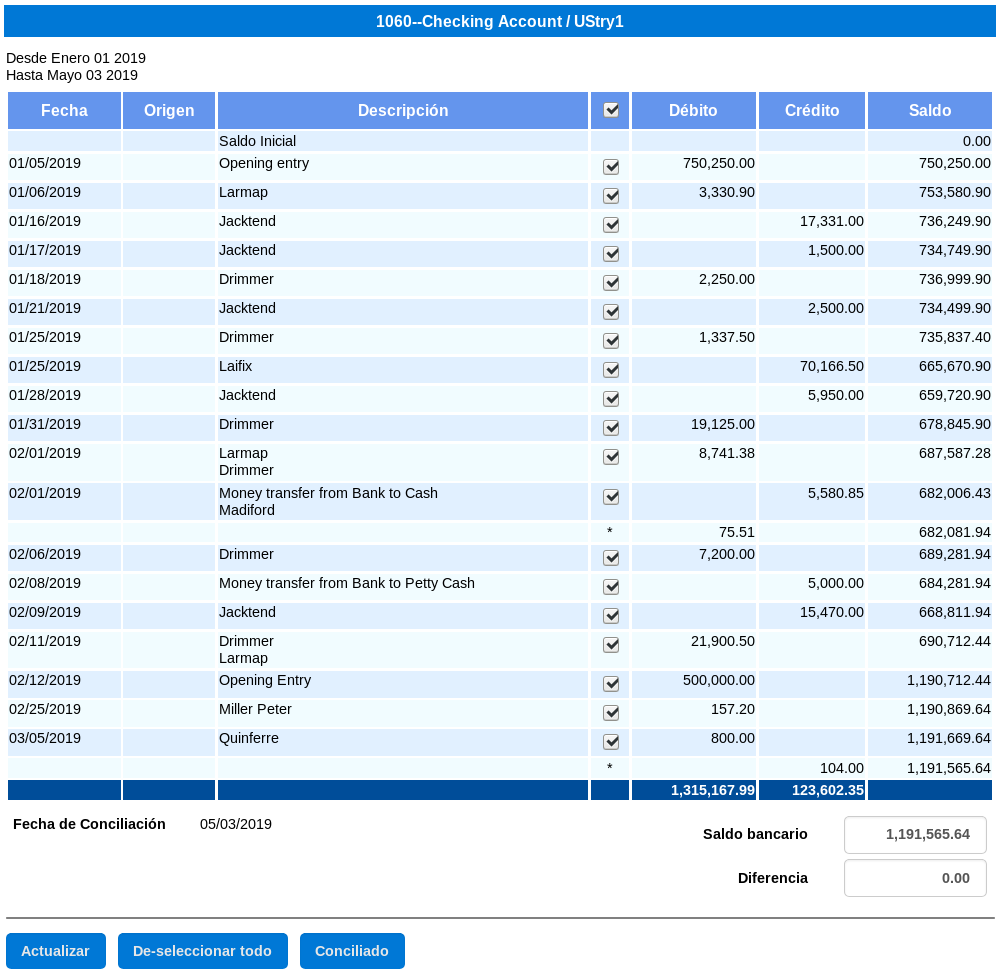The image size is (999, 972).
Task: Toggle checkbox for Money transfer to Petty Cash
Action: (x=611, y=587)
